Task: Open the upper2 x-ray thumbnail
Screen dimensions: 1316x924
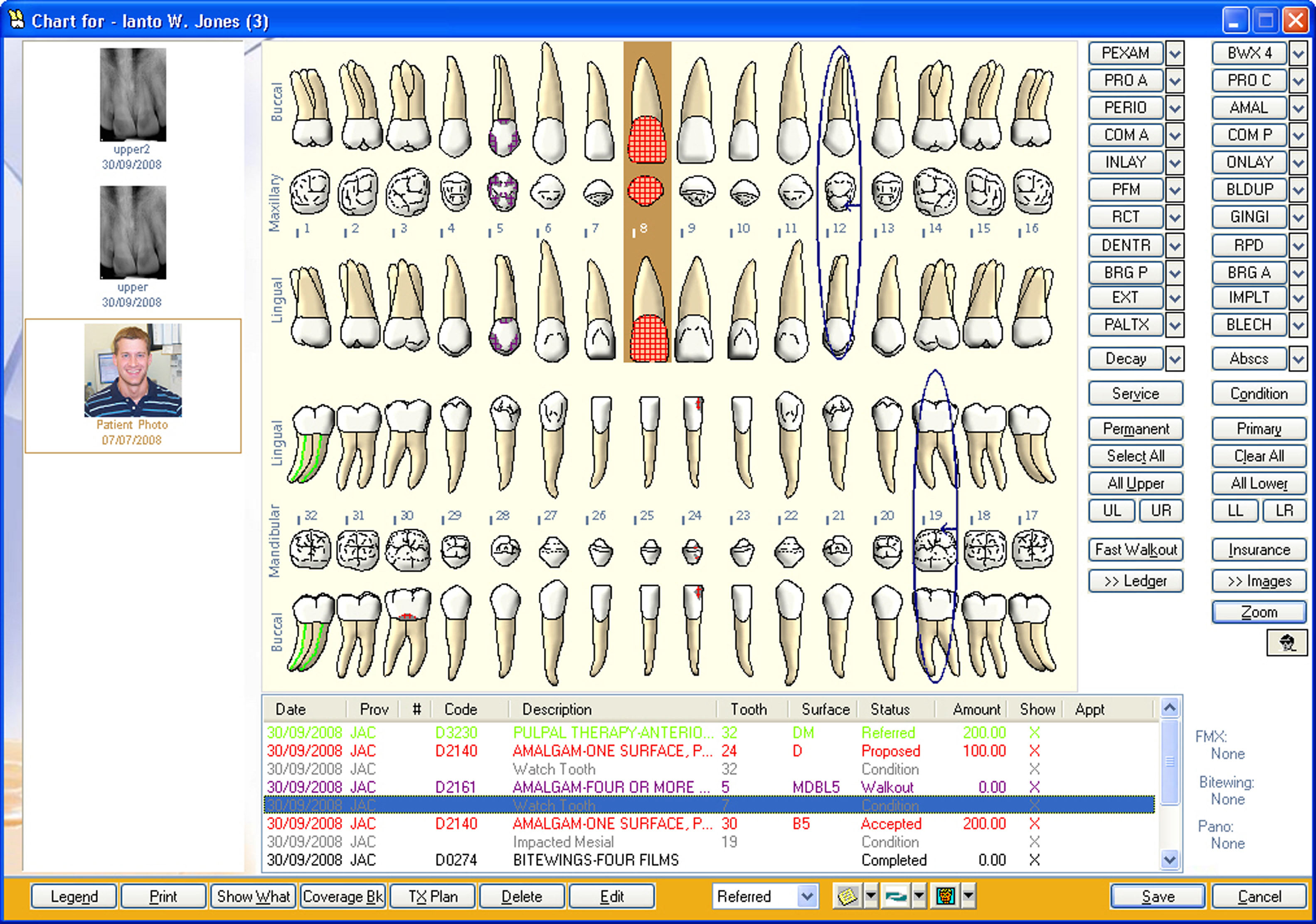Action: tap(133, 95)
